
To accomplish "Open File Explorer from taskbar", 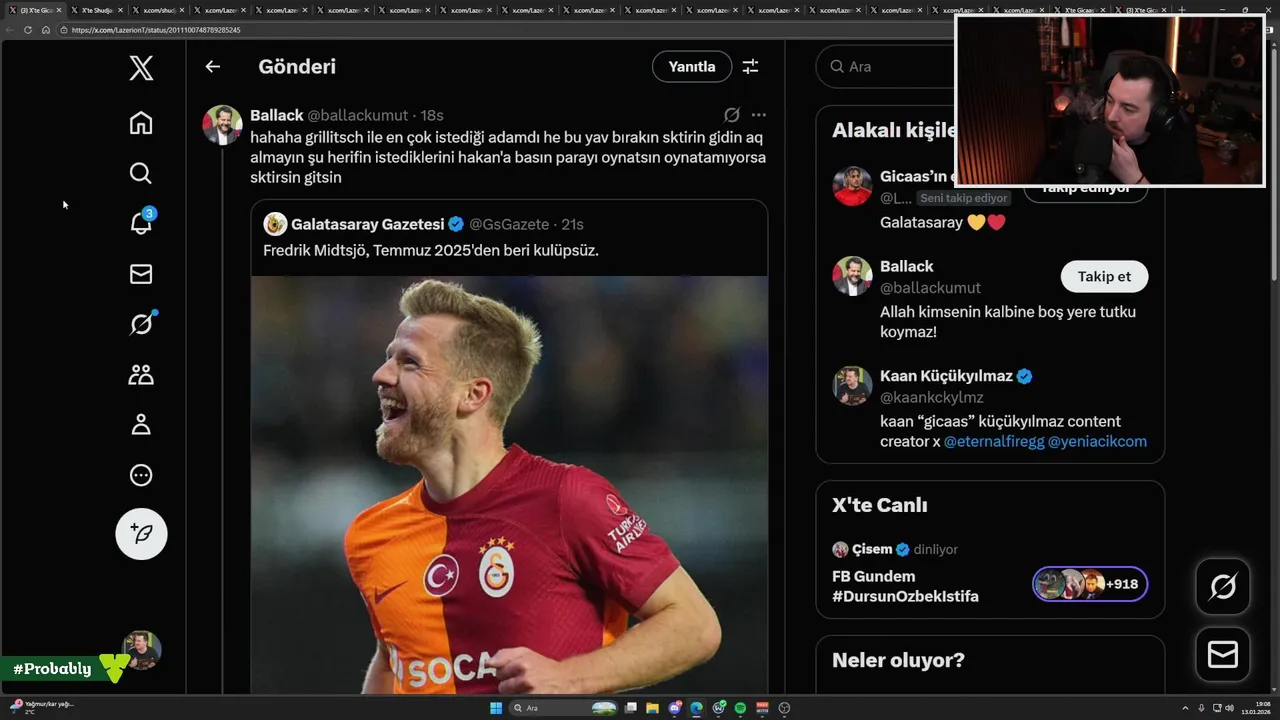I will [x=653, y=708].
